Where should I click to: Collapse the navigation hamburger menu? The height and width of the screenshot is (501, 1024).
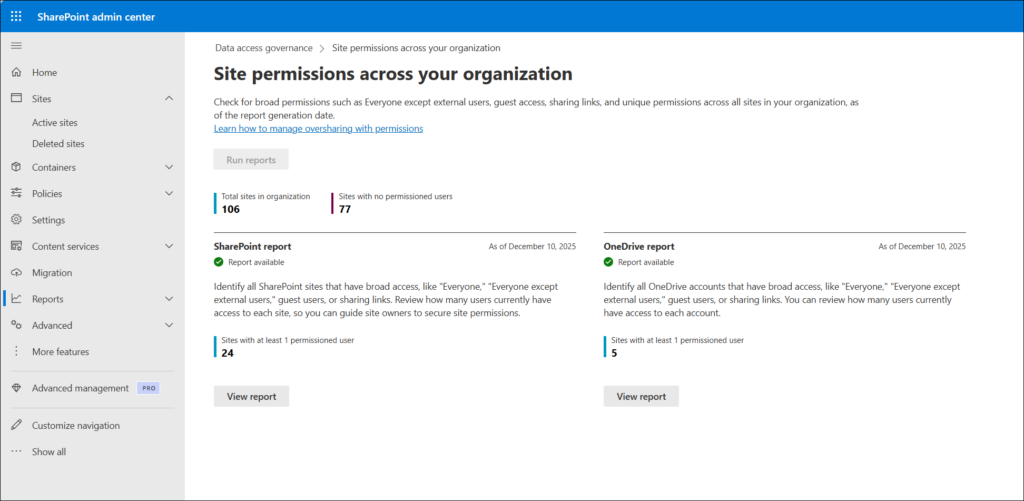16,46
